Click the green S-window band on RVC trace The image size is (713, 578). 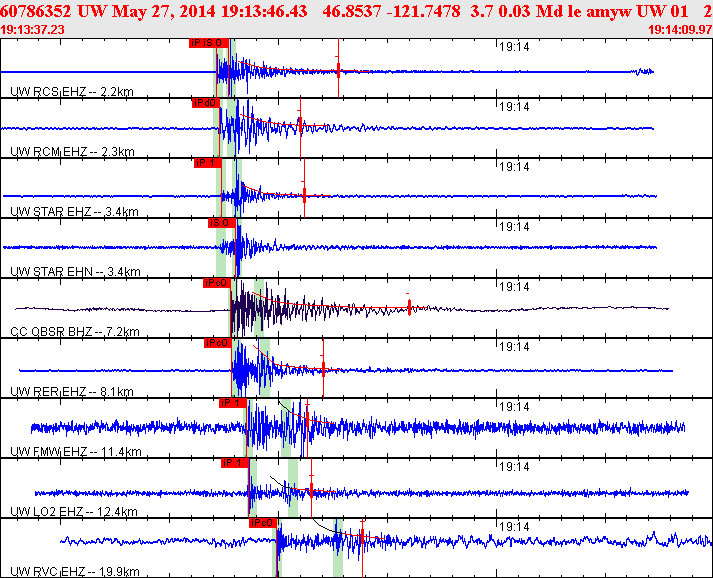(338, 548)
